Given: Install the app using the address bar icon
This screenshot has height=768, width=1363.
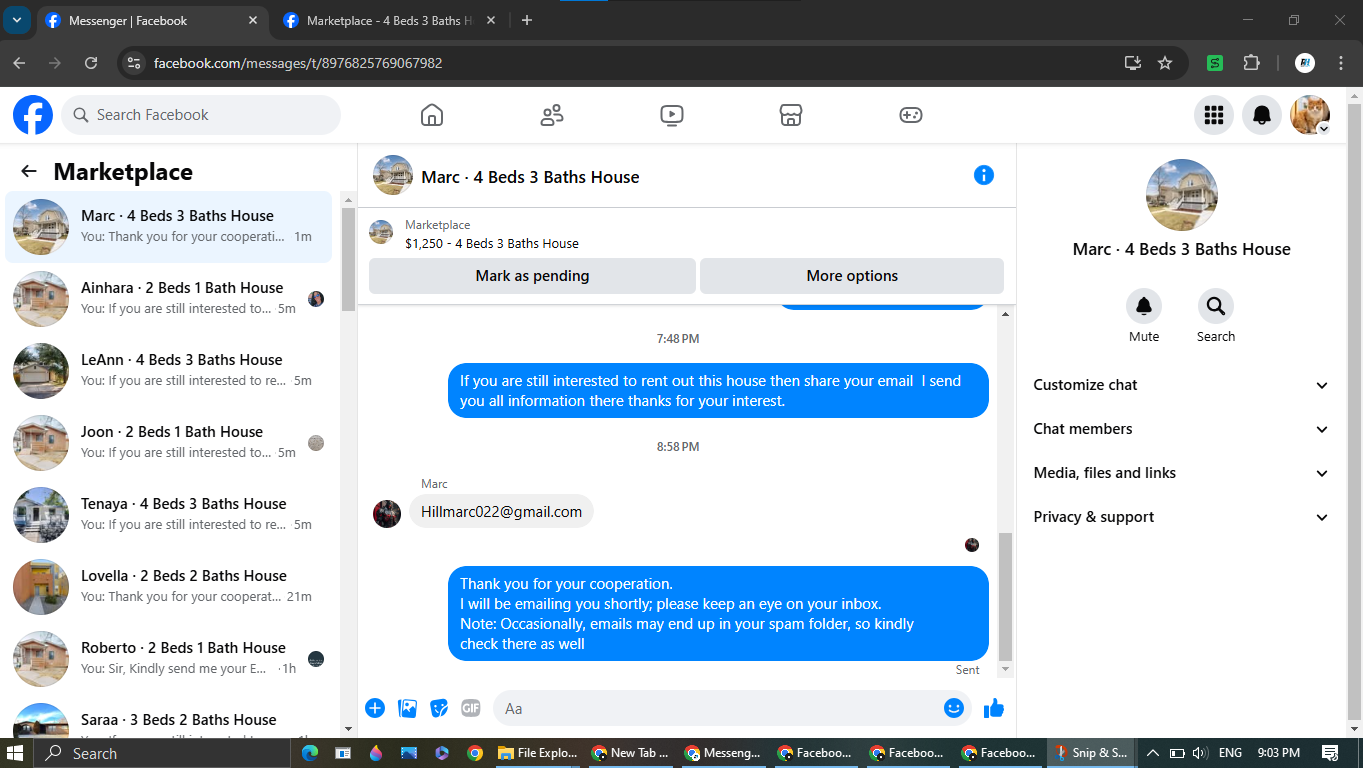Looking at the screenshot, I should pyautogui.click(x=1133, y=63).
